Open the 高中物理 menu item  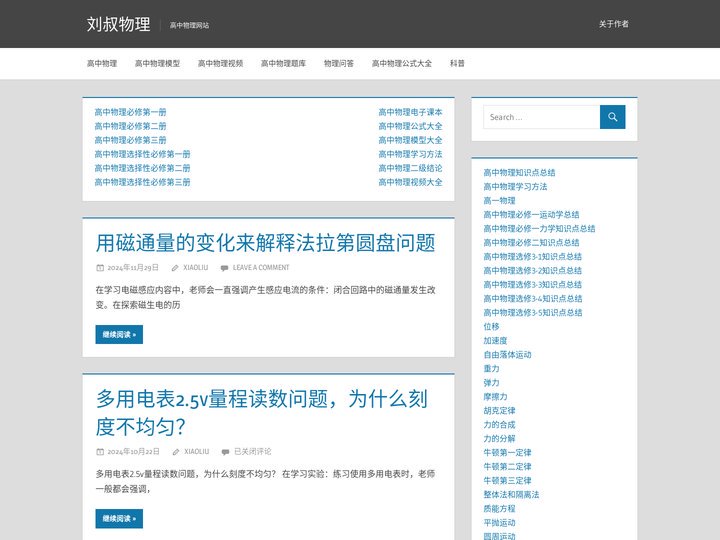(x=102, y=63)
